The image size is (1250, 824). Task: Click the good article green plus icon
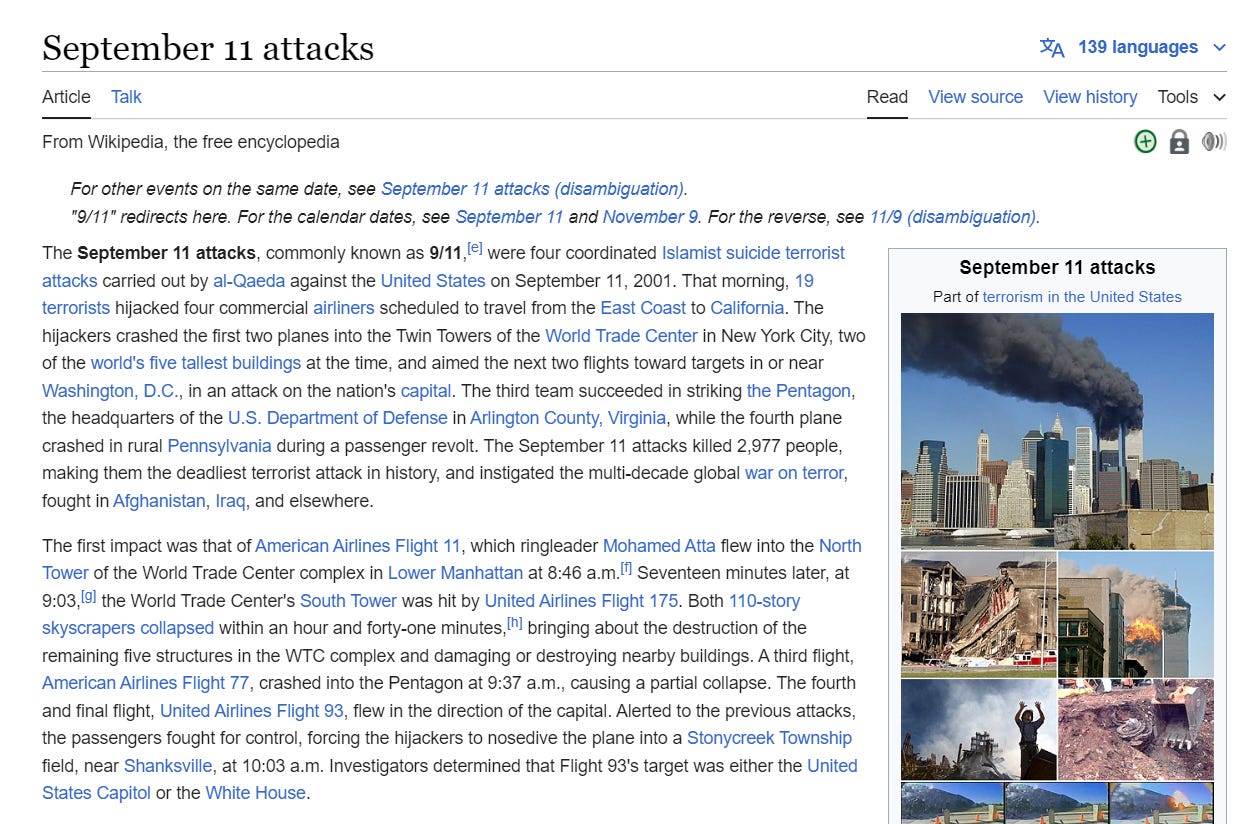point(1145,142)
